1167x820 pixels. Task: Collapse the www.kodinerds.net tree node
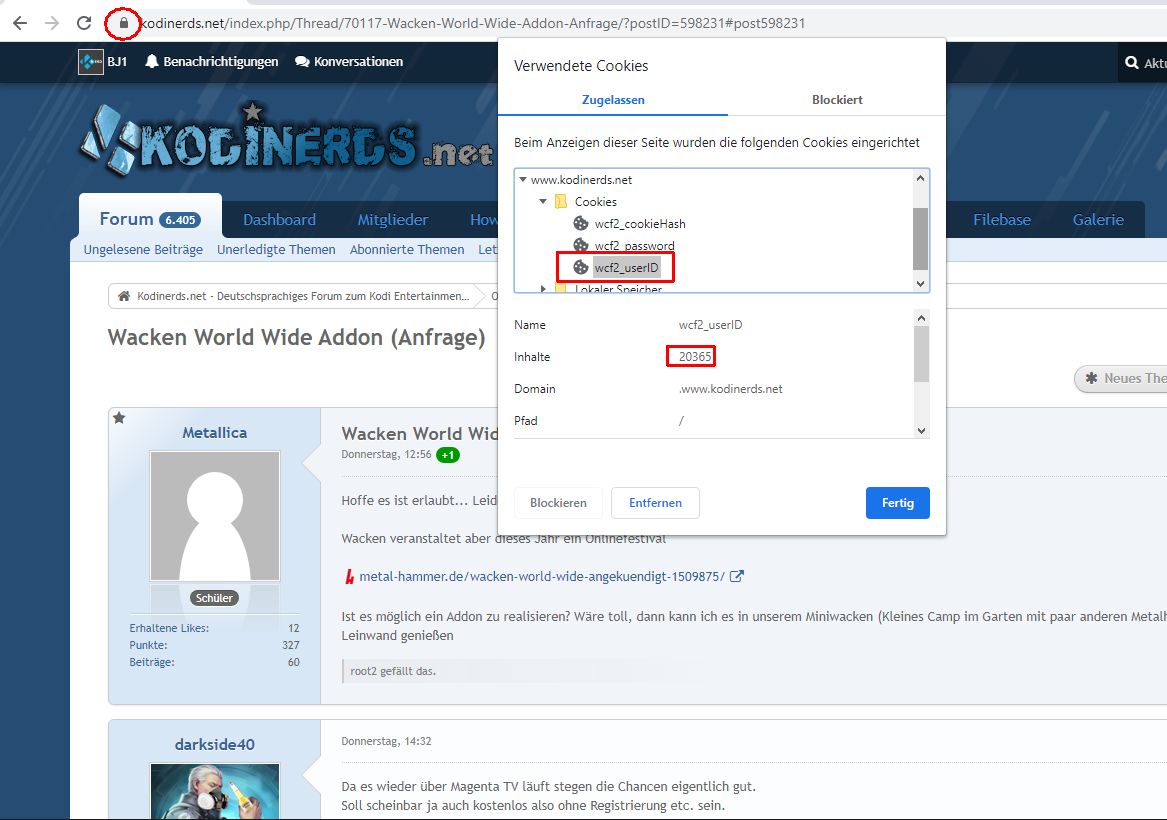[523, 179]
